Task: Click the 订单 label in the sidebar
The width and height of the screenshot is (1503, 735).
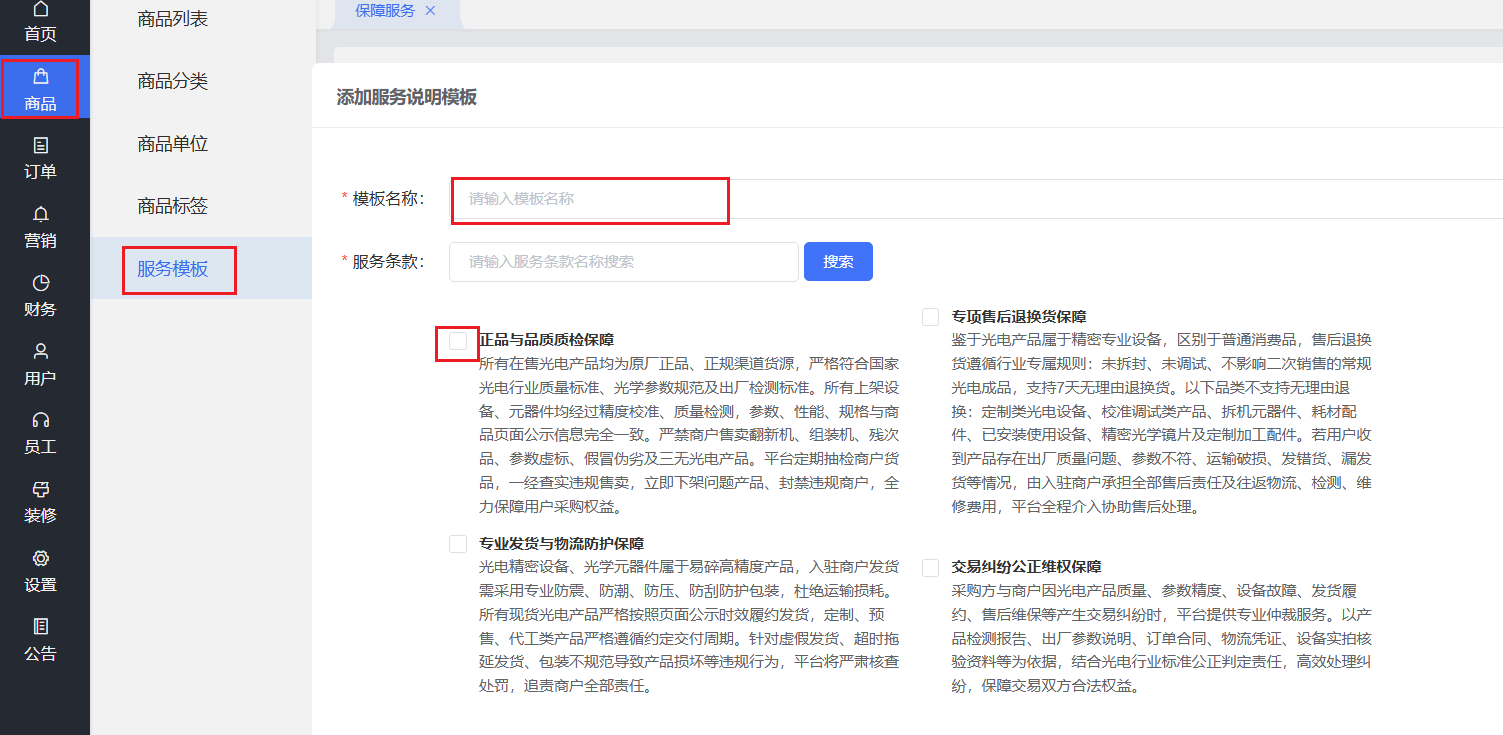Action: pos(40,171)
